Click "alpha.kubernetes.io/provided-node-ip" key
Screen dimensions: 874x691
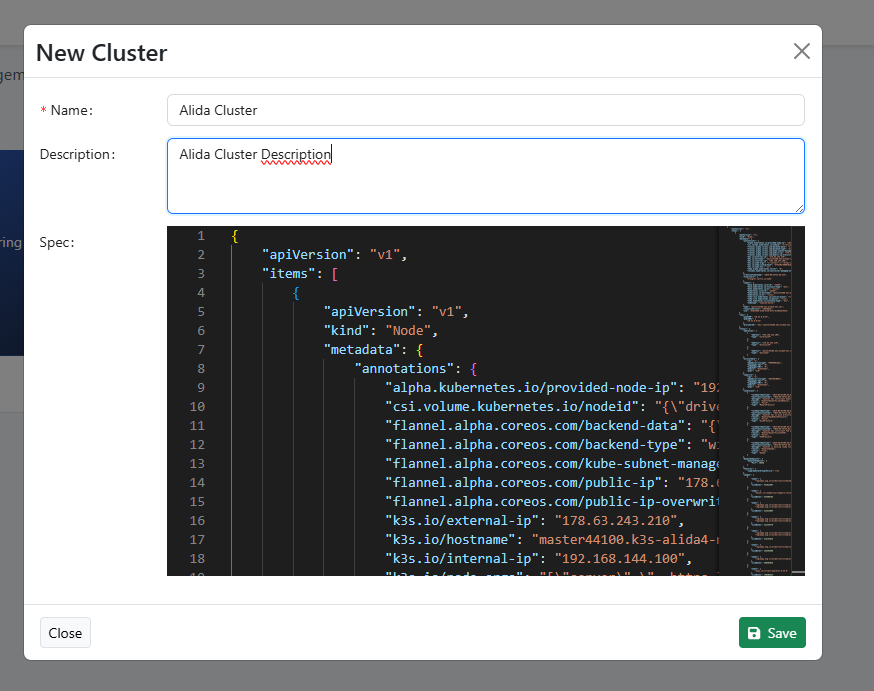click(531, 387)
